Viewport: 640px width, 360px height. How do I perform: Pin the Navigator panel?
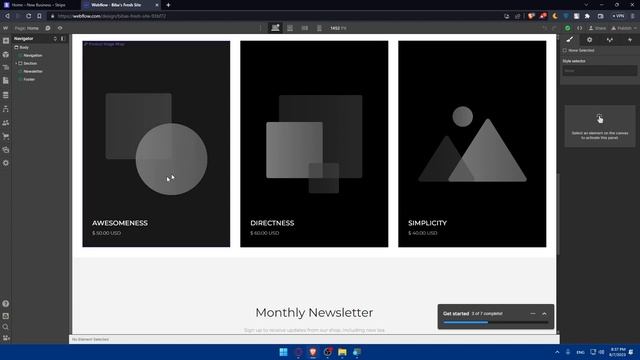(63, 39)
